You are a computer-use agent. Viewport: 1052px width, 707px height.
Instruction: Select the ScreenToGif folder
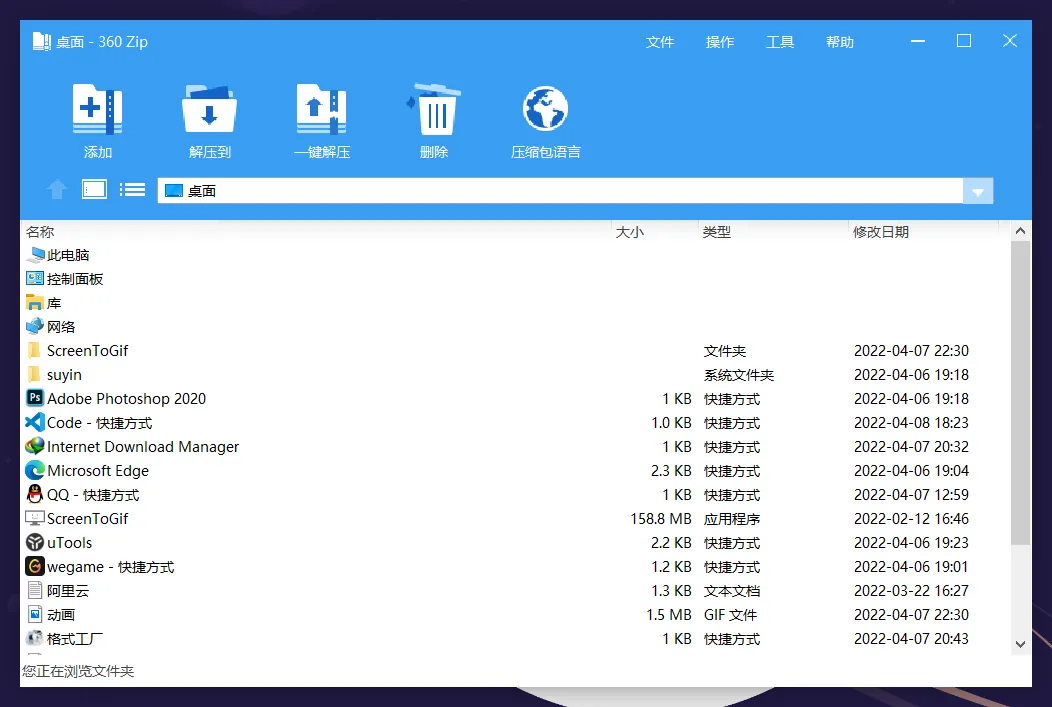point(87,351)
